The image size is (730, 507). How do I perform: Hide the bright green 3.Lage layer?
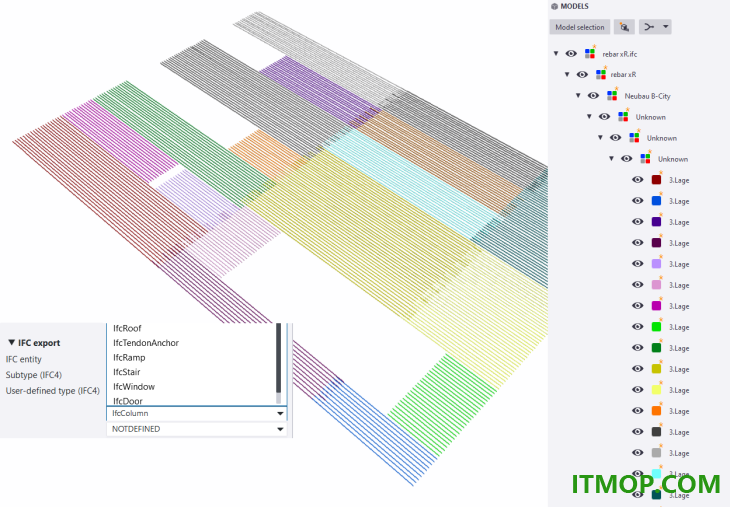point(637,327)
